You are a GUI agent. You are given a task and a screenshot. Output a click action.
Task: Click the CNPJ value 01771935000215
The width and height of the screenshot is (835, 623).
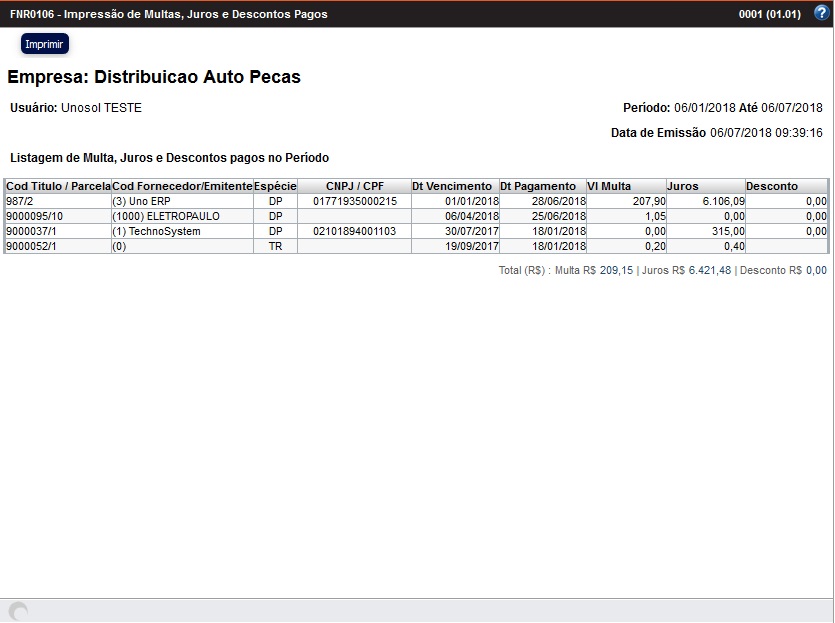click(x=354, y=201)
